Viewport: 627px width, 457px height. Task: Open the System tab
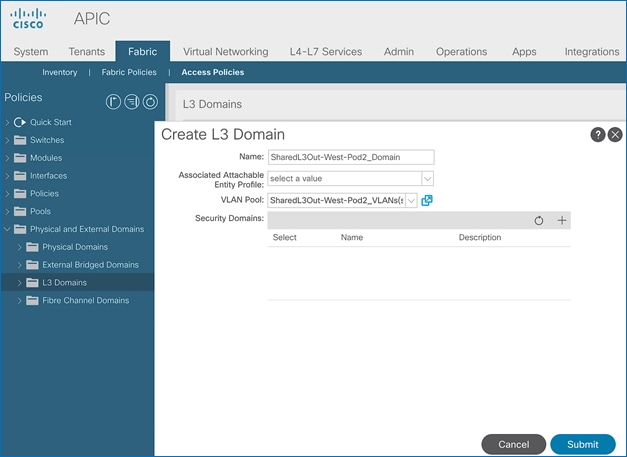click(x=31, y=52)
